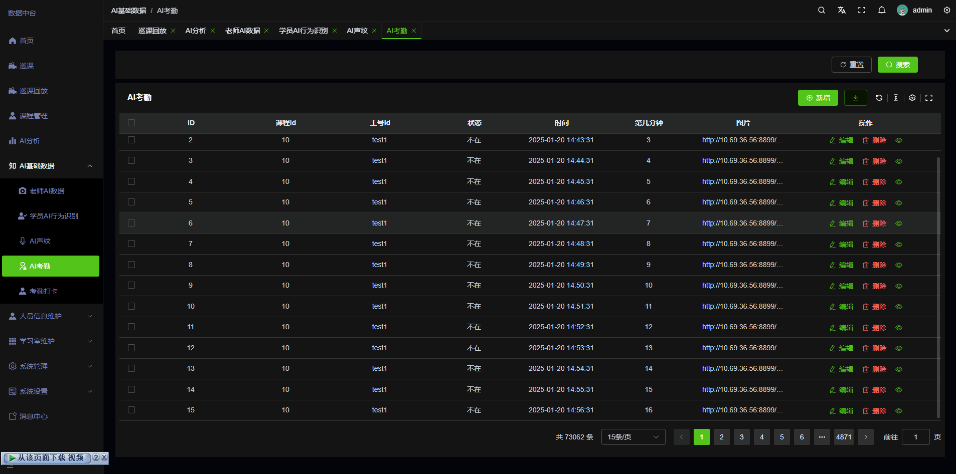Open table column settings gear icon

pyautogui.click(x=912, y=98)
